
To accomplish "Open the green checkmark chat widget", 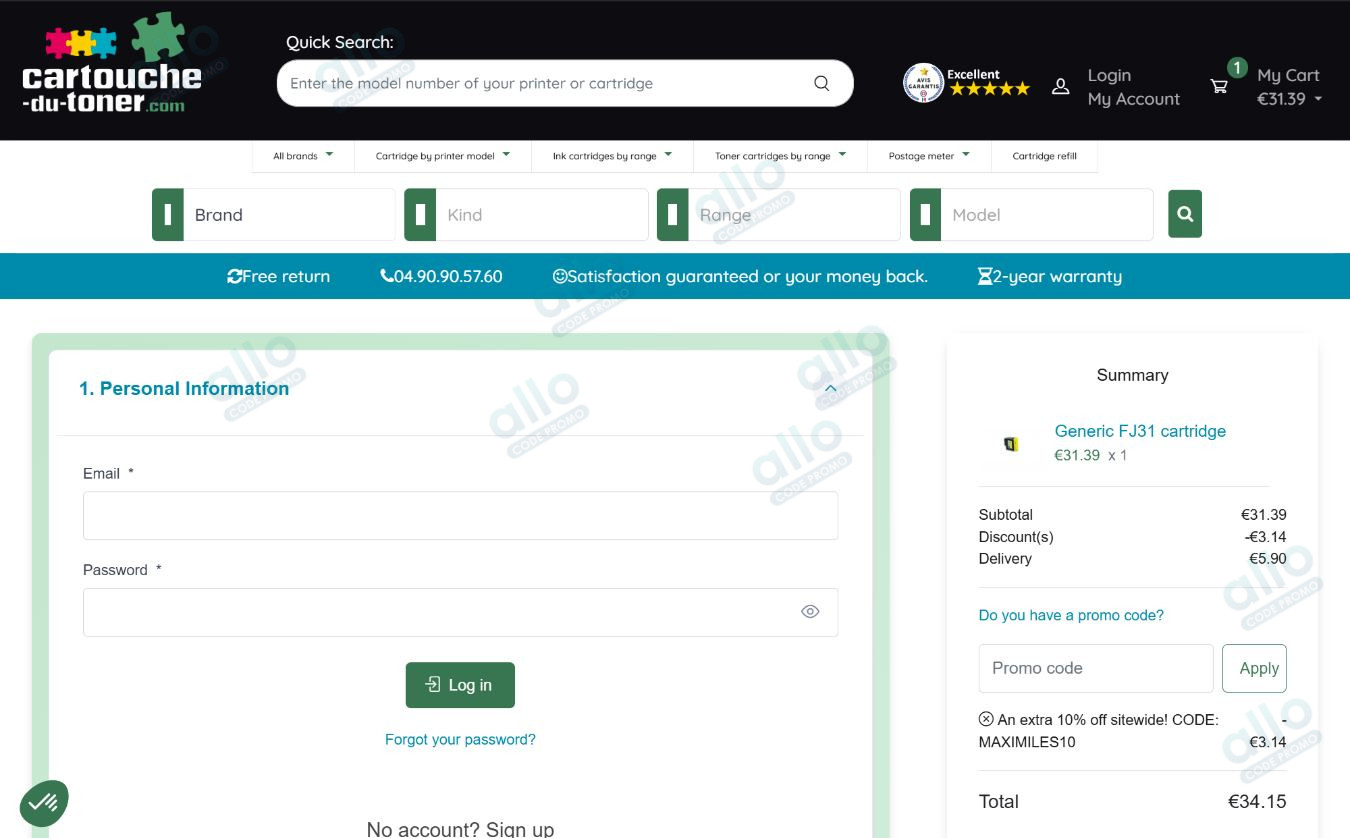I will coord(43,802).
